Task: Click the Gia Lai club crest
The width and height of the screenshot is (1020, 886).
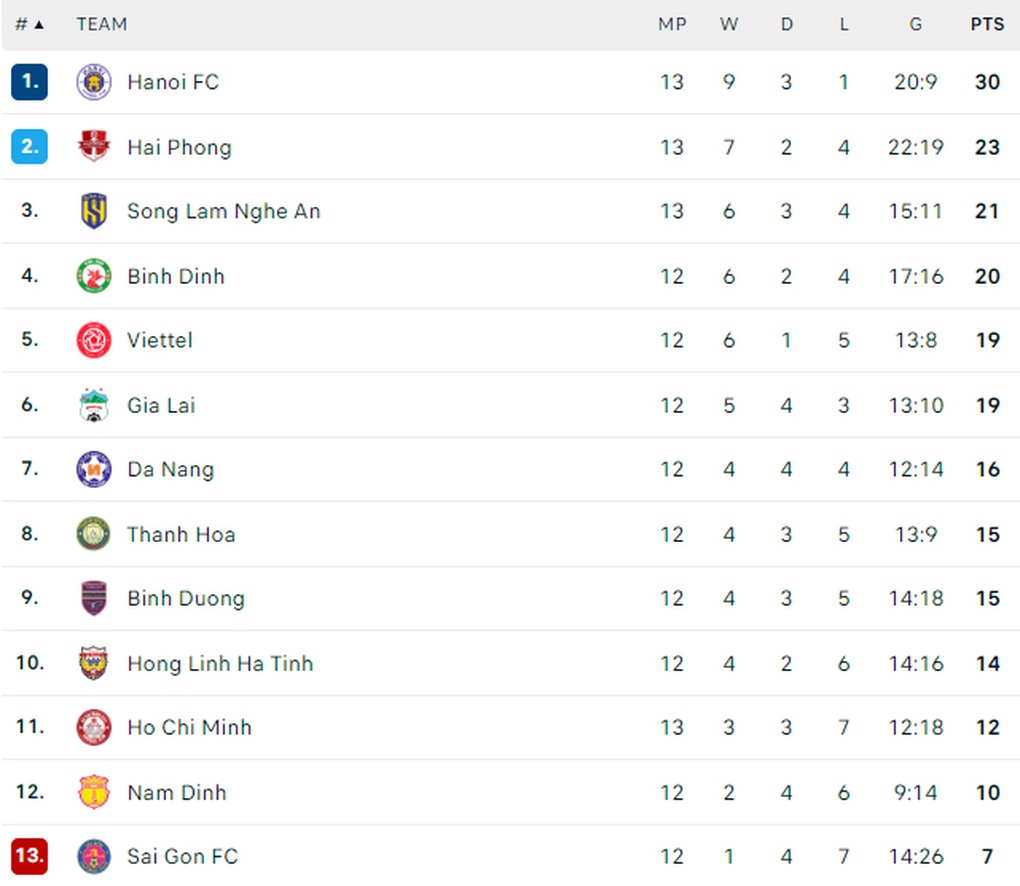Action: click(x=94, y=405)
